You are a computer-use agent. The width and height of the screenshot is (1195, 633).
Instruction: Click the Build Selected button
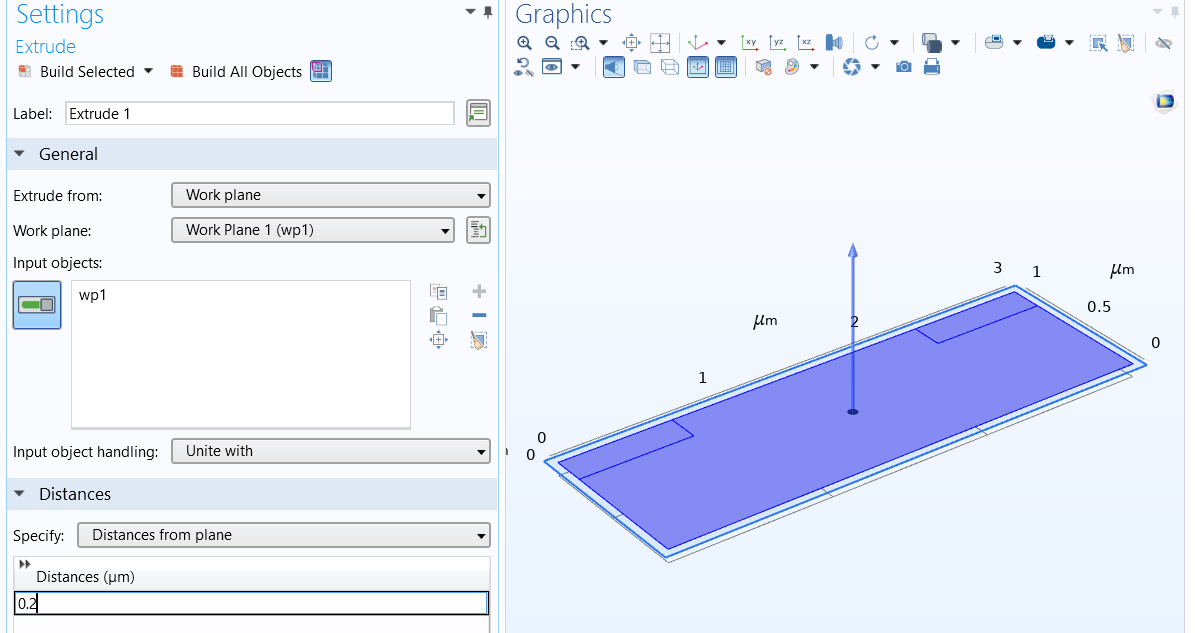(76, 72)
